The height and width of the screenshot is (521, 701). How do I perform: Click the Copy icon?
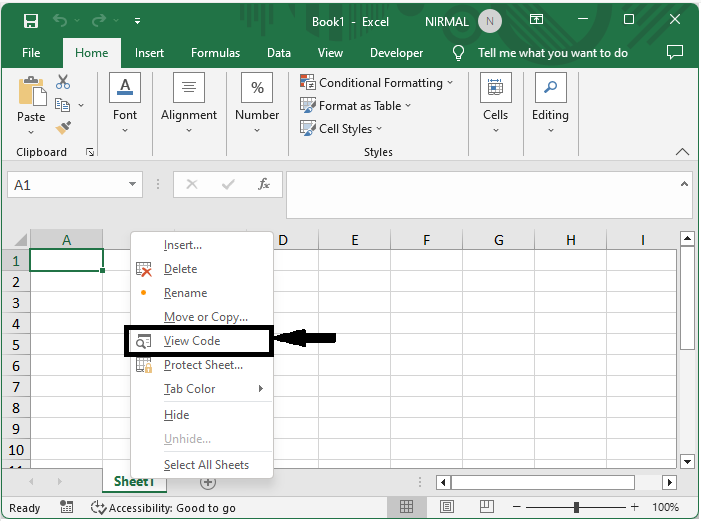(x=62, y=105)
